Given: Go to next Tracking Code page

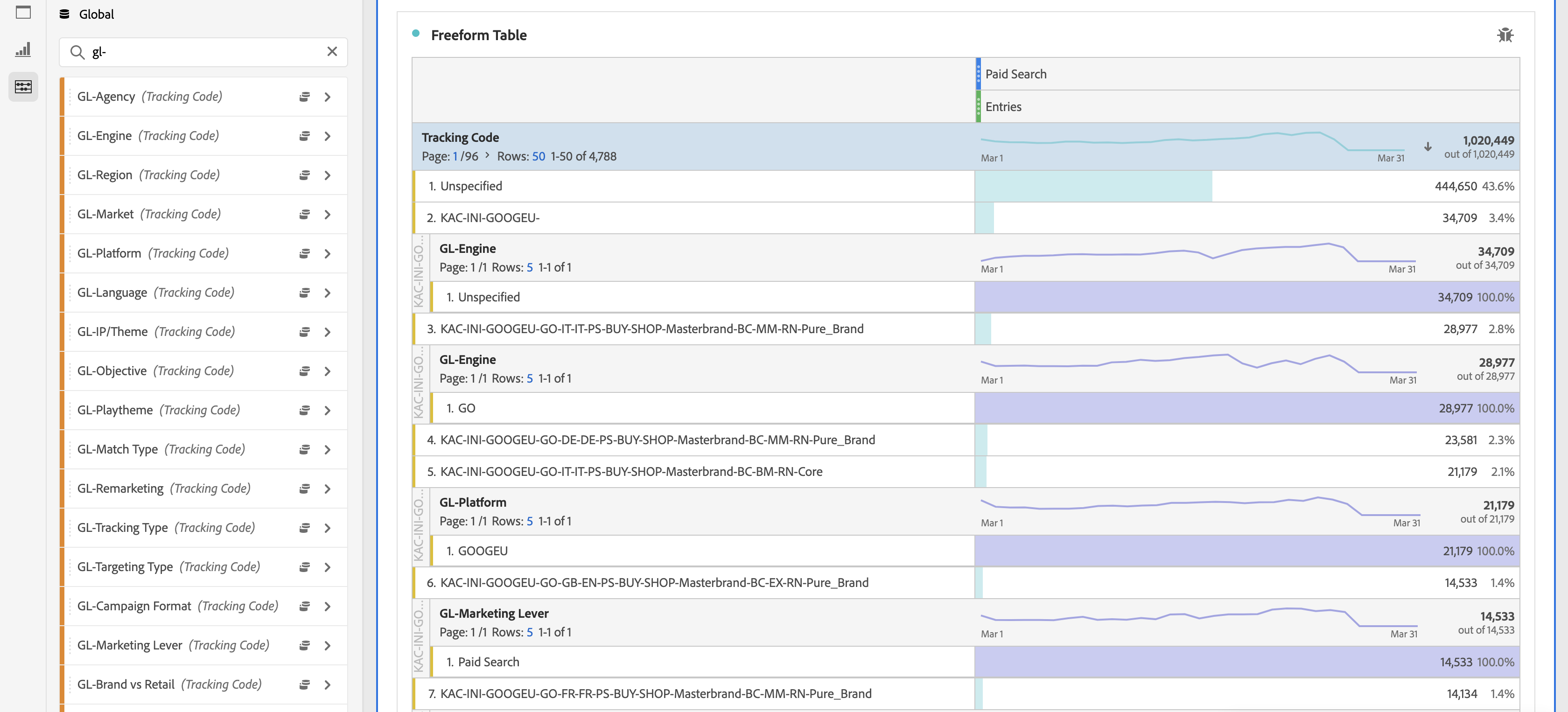Looking at the screenshot, I should point(487,156).
